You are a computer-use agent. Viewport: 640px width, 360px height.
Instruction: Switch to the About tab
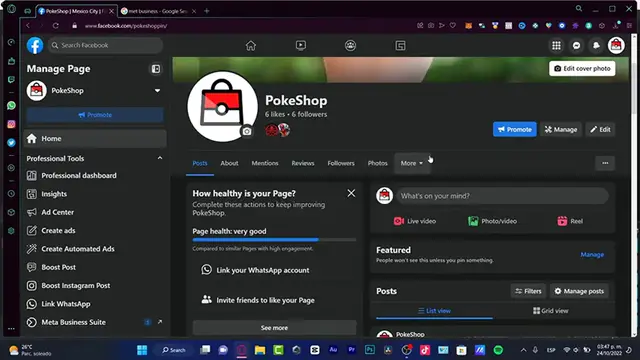(x=229, y=163)
